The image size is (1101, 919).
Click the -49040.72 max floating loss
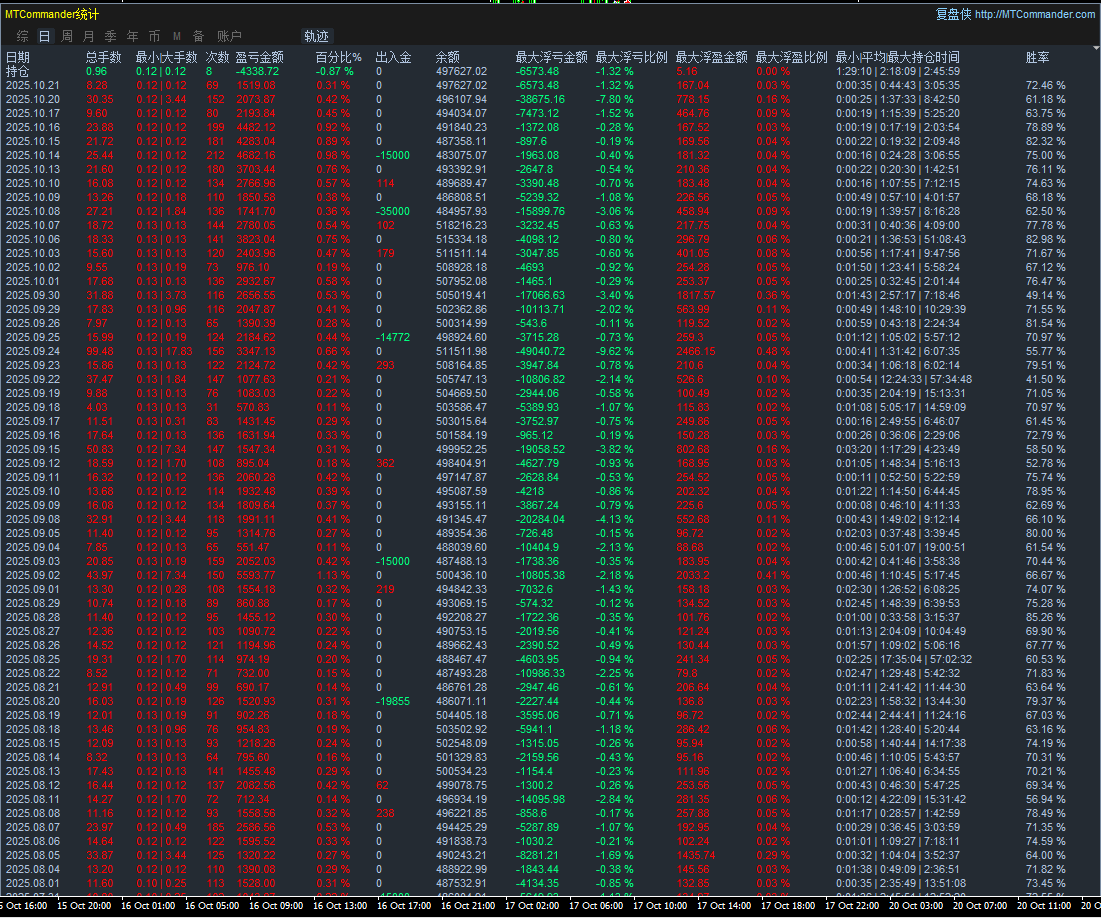tap(540, 351)
